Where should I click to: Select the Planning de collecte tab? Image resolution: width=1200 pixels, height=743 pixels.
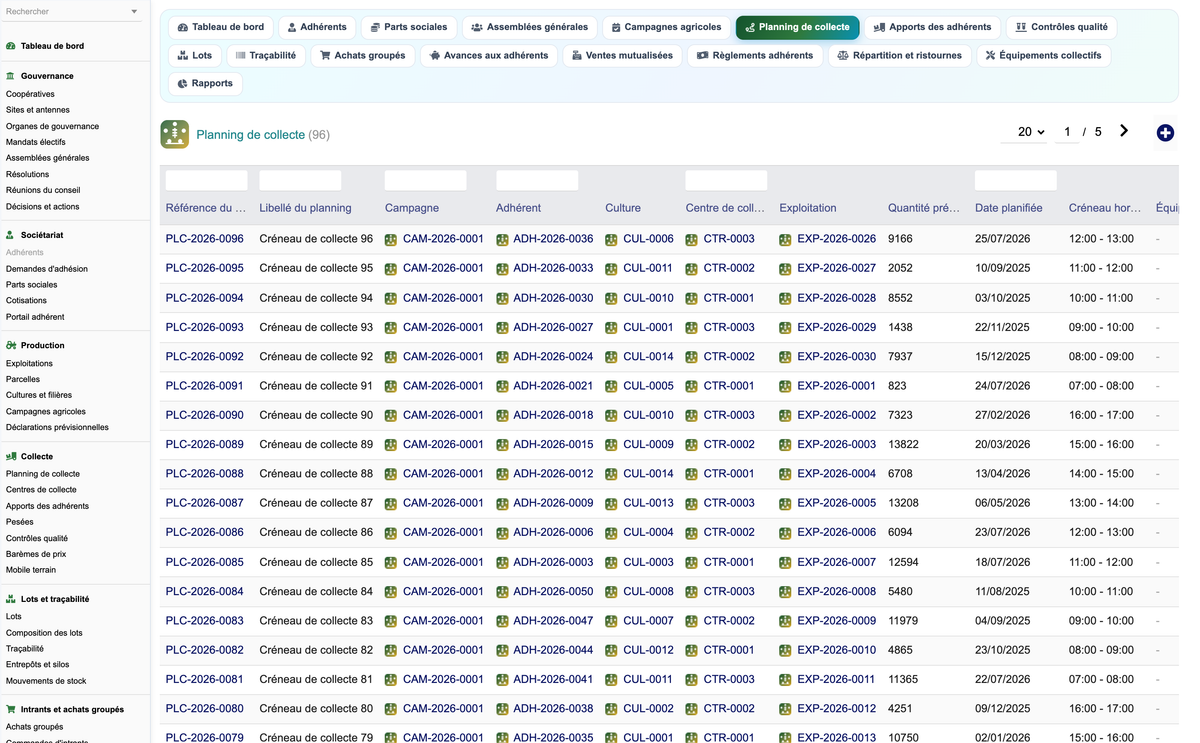(797, 27)
